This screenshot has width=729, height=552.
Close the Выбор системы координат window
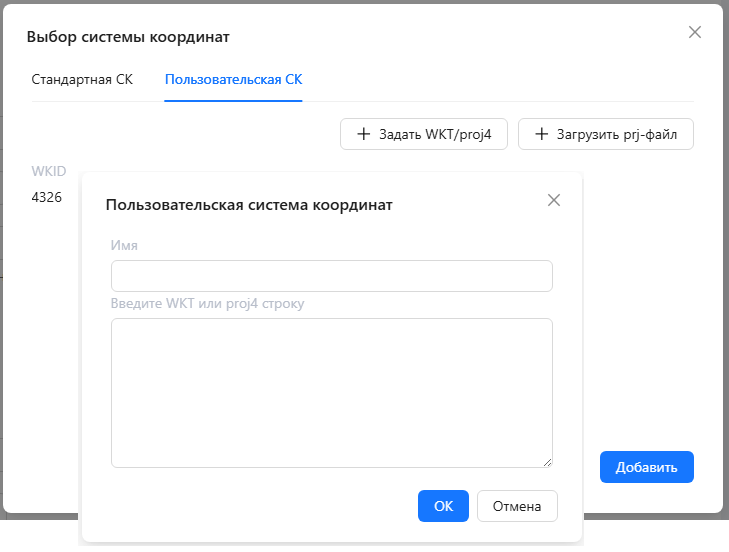click(695, 32)
